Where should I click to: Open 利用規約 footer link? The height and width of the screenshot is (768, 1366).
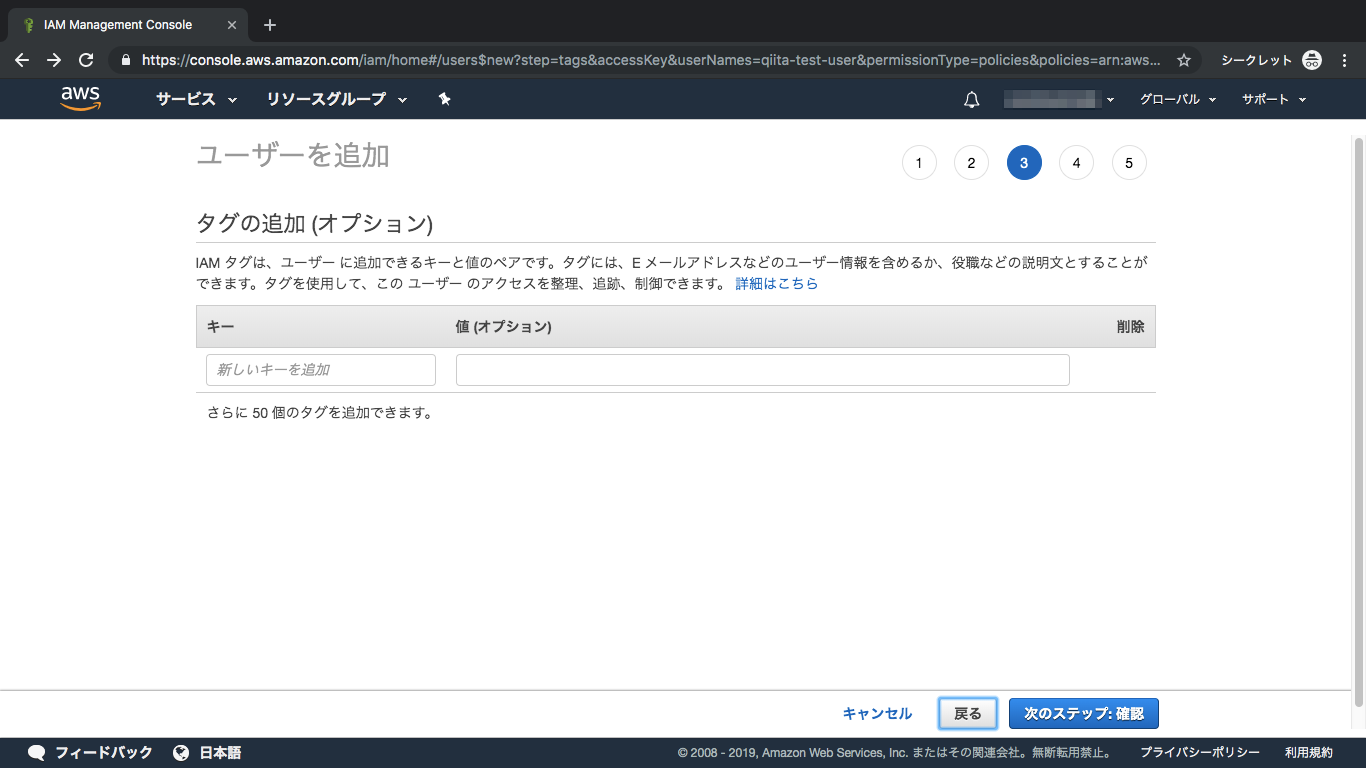tap(1309, 753)
